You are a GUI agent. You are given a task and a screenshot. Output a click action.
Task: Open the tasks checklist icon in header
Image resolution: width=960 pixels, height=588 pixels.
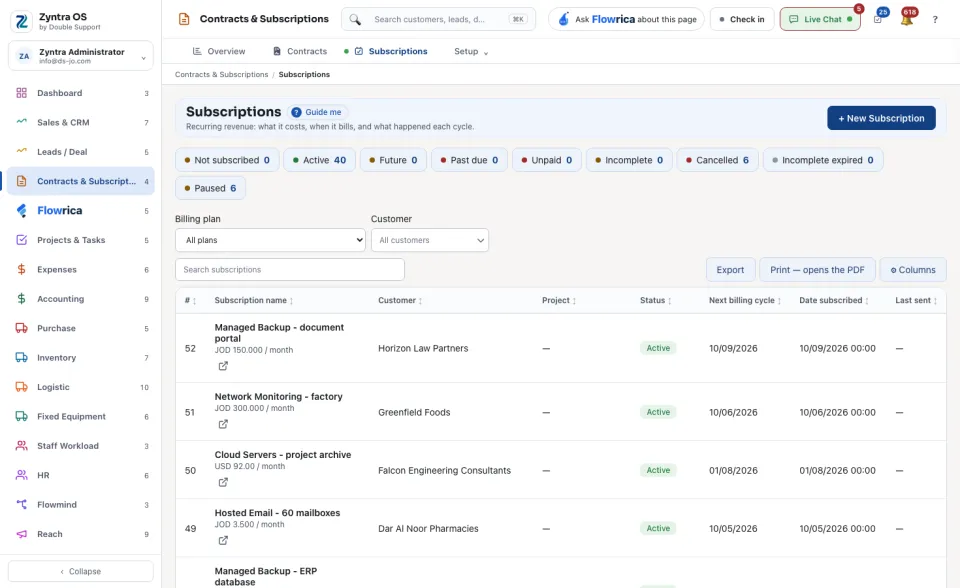(878, 19)
